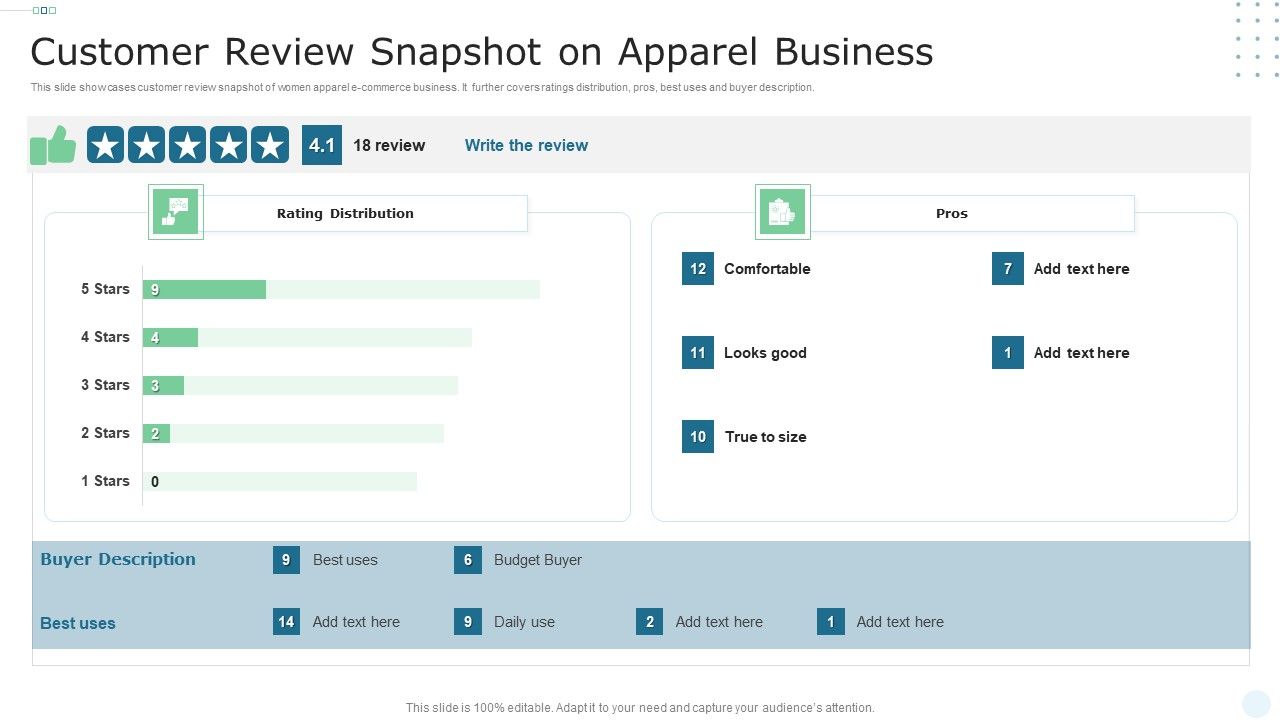1280x720 pixels.
Task: Expand the Pros panel header
Action: tap(952, 213)
